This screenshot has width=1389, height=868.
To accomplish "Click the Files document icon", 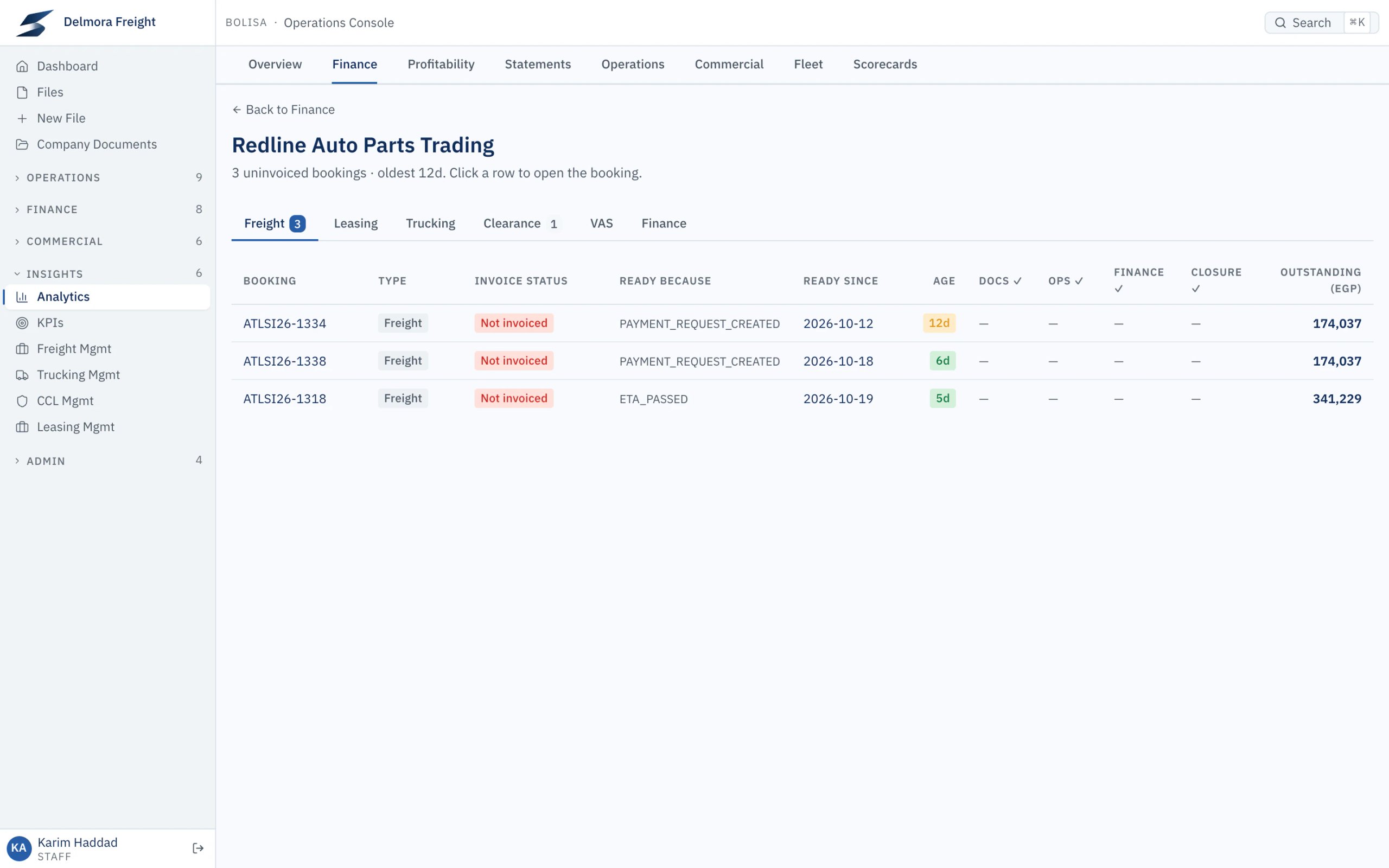I will click(22, 92).
